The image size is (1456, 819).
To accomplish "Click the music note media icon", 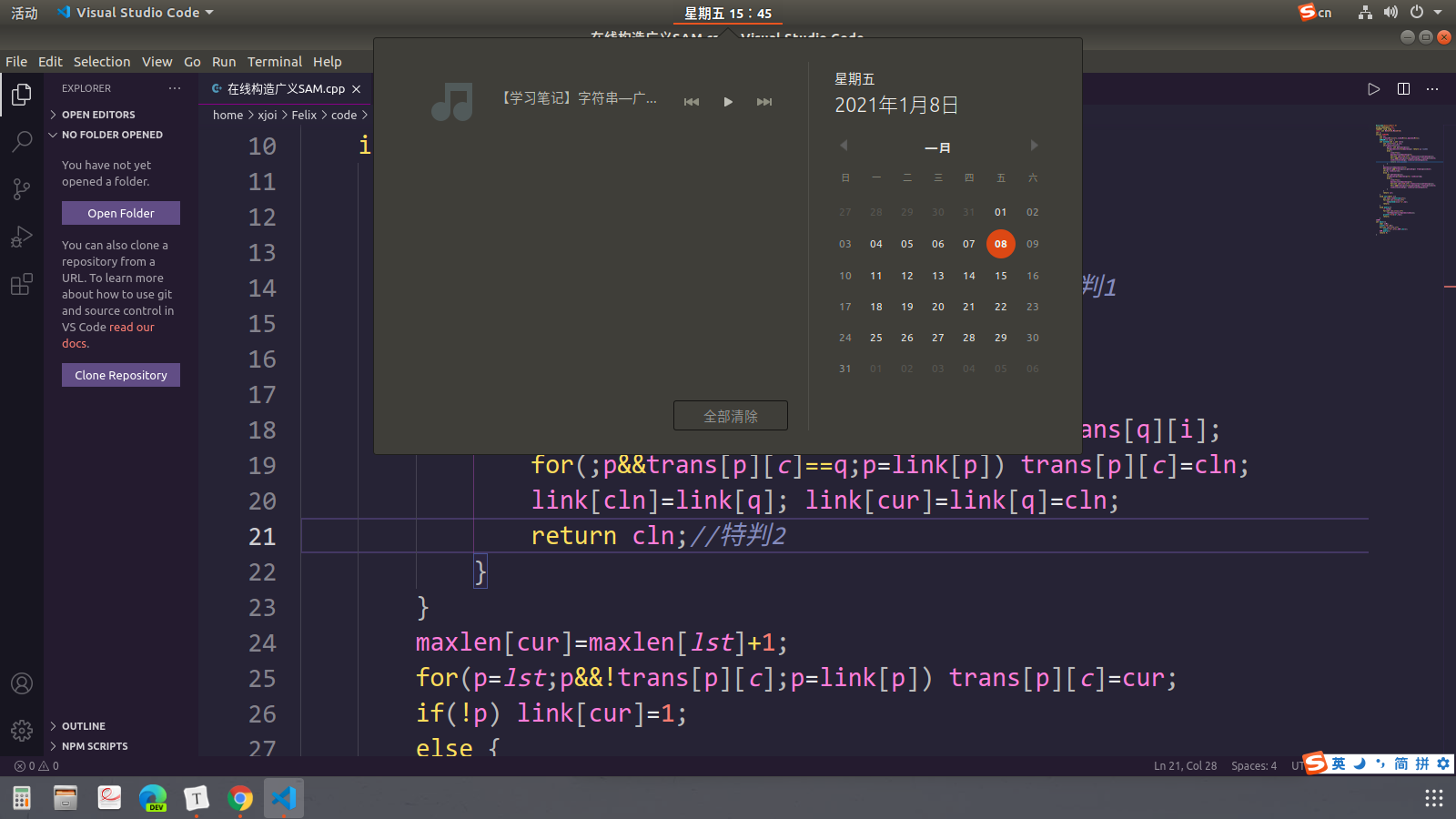I will point(452,102).
